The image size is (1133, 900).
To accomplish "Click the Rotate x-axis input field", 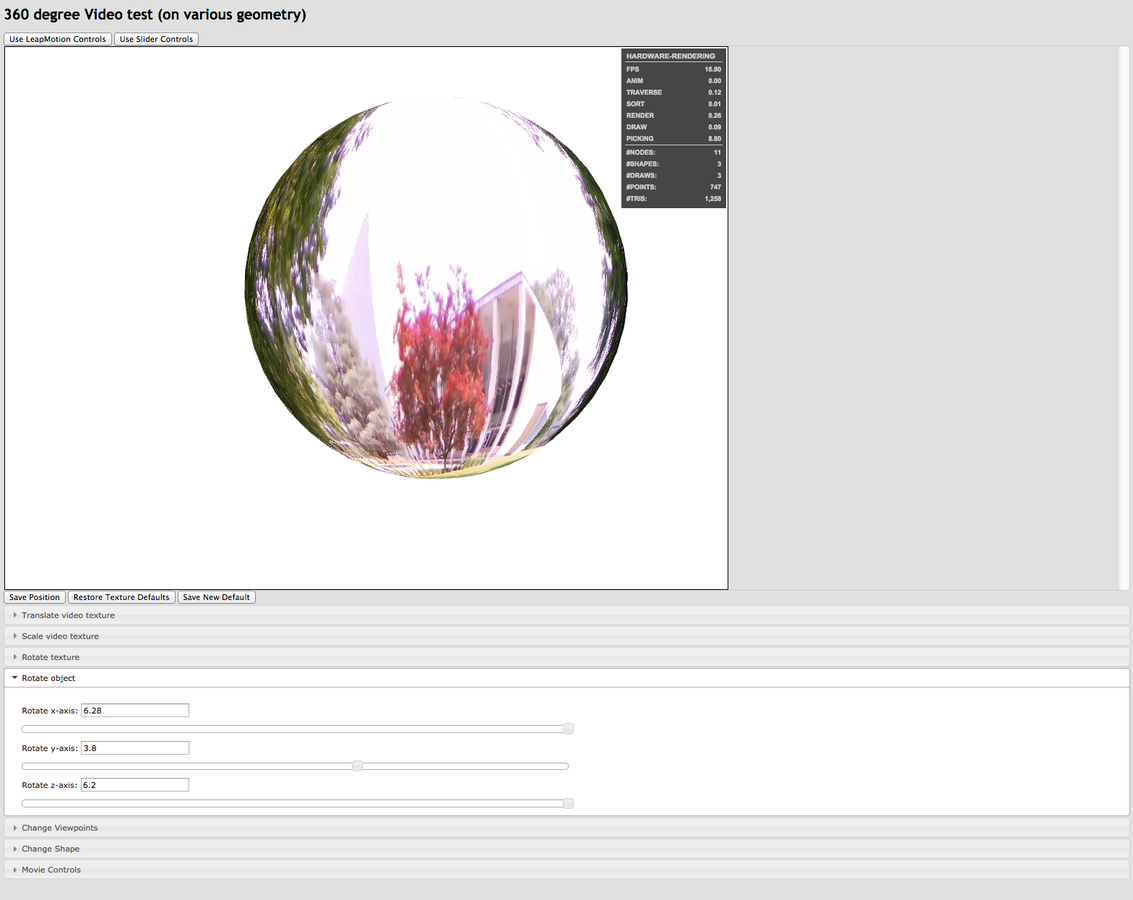I will coord(135,710).
